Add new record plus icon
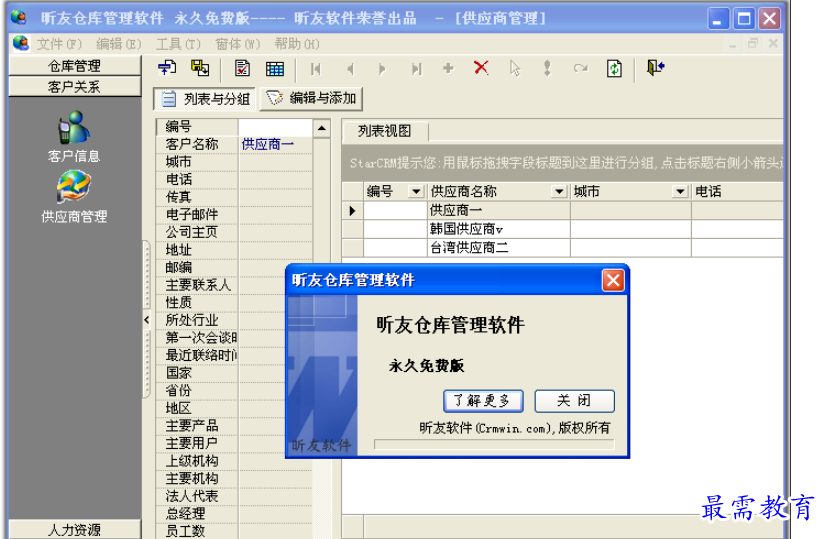The image size is (823, 539). click(x=448, y=68)
